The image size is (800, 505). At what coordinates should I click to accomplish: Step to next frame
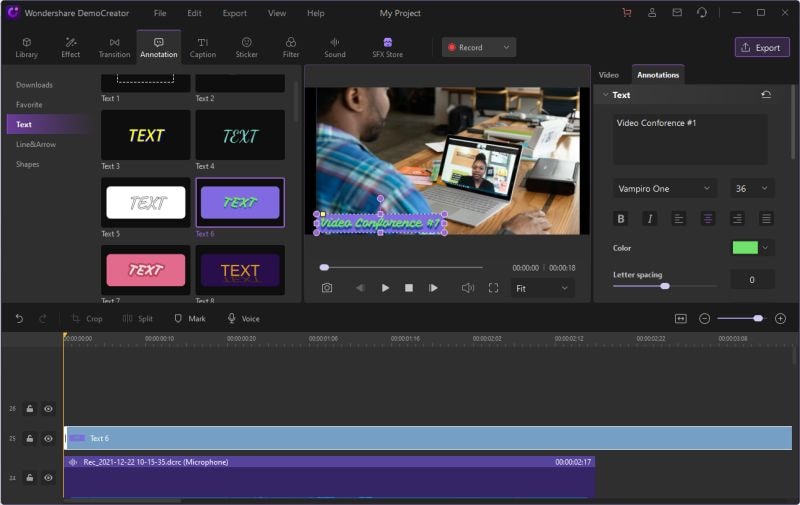[x=433, y=288]
